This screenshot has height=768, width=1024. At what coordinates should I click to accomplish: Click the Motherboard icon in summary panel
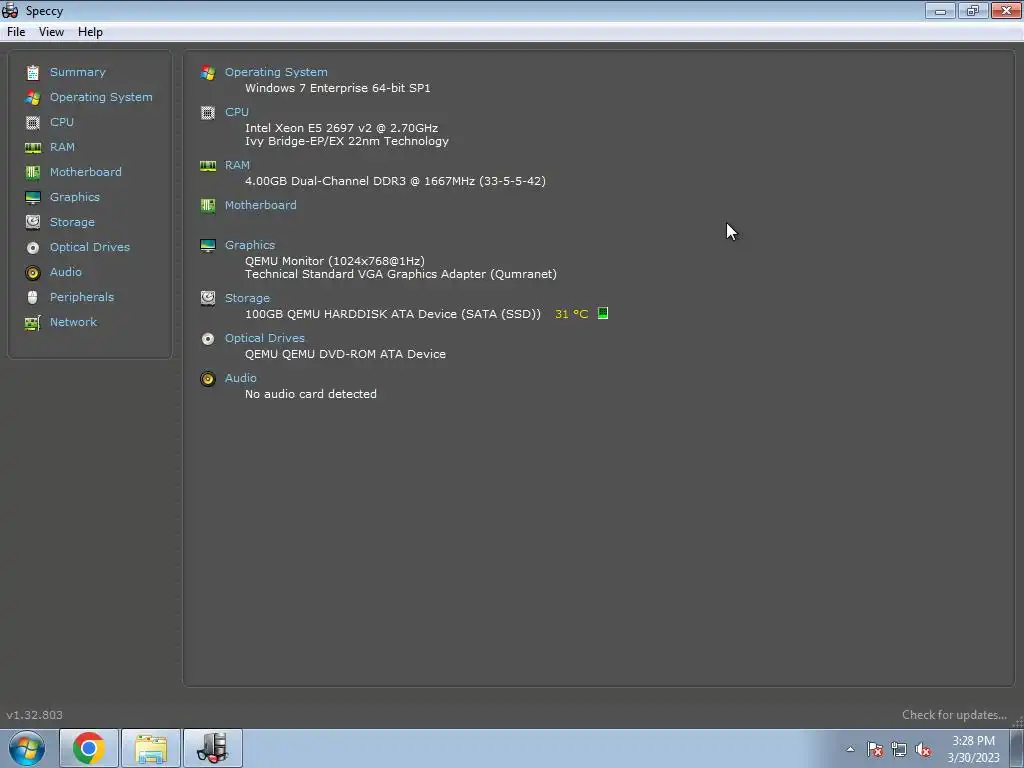(x=208, y=206)
